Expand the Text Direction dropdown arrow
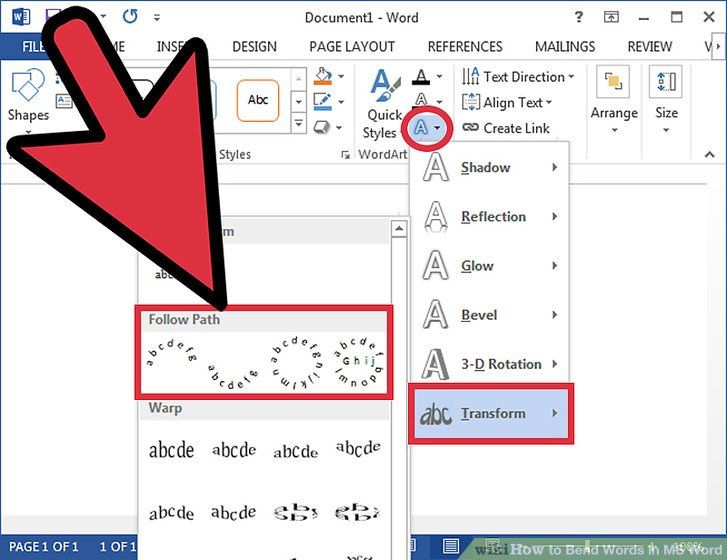 pos(571,76)
